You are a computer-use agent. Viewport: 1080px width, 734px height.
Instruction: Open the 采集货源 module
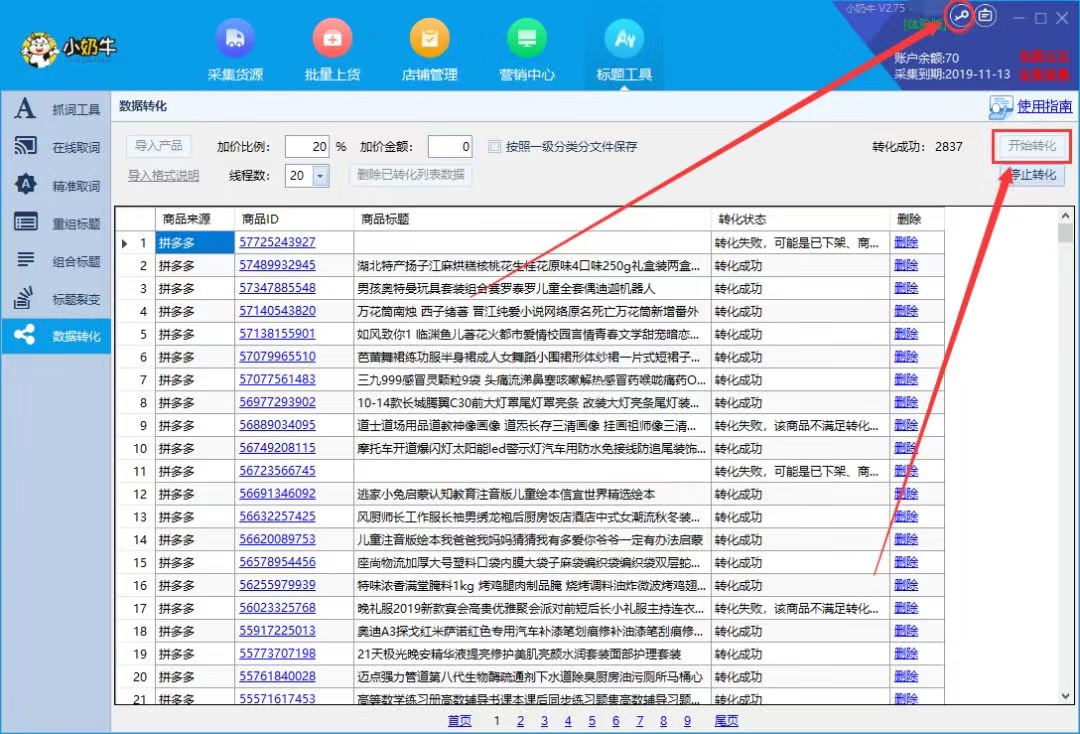click(235, 52)
